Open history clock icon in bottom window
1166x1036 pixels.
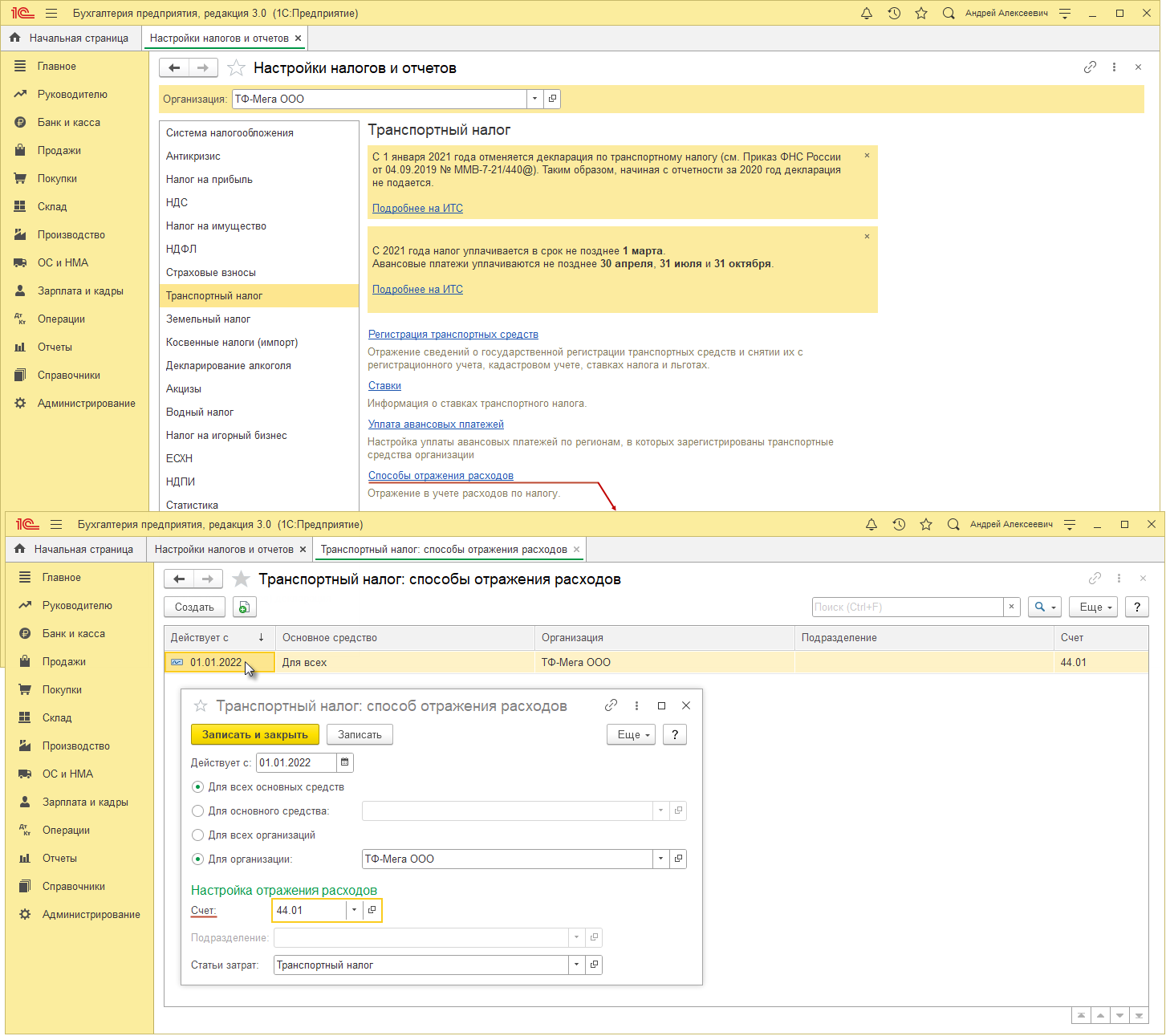tap(899, 524)
